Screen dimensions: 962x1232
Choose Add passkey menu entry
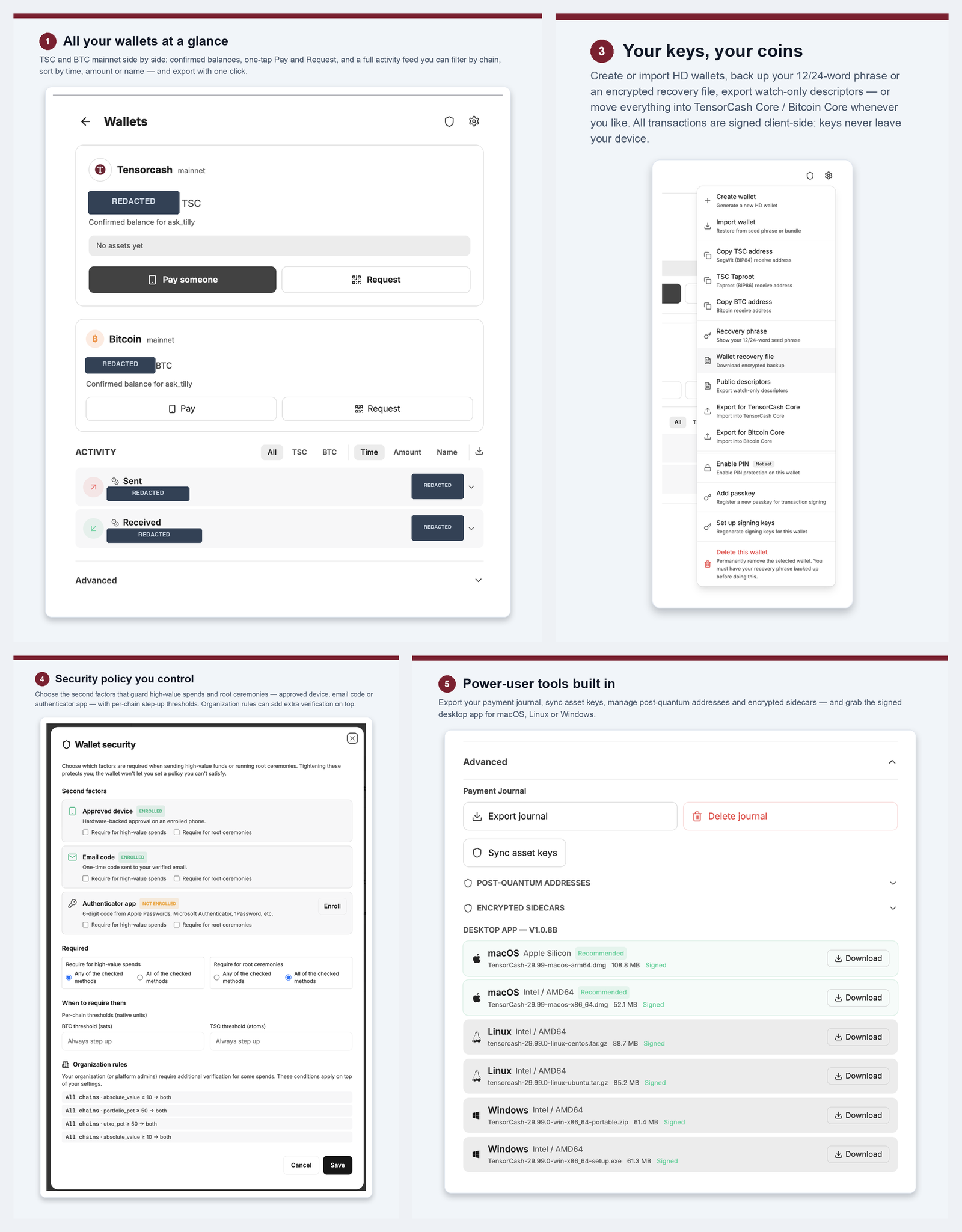[x=766, y=497]
